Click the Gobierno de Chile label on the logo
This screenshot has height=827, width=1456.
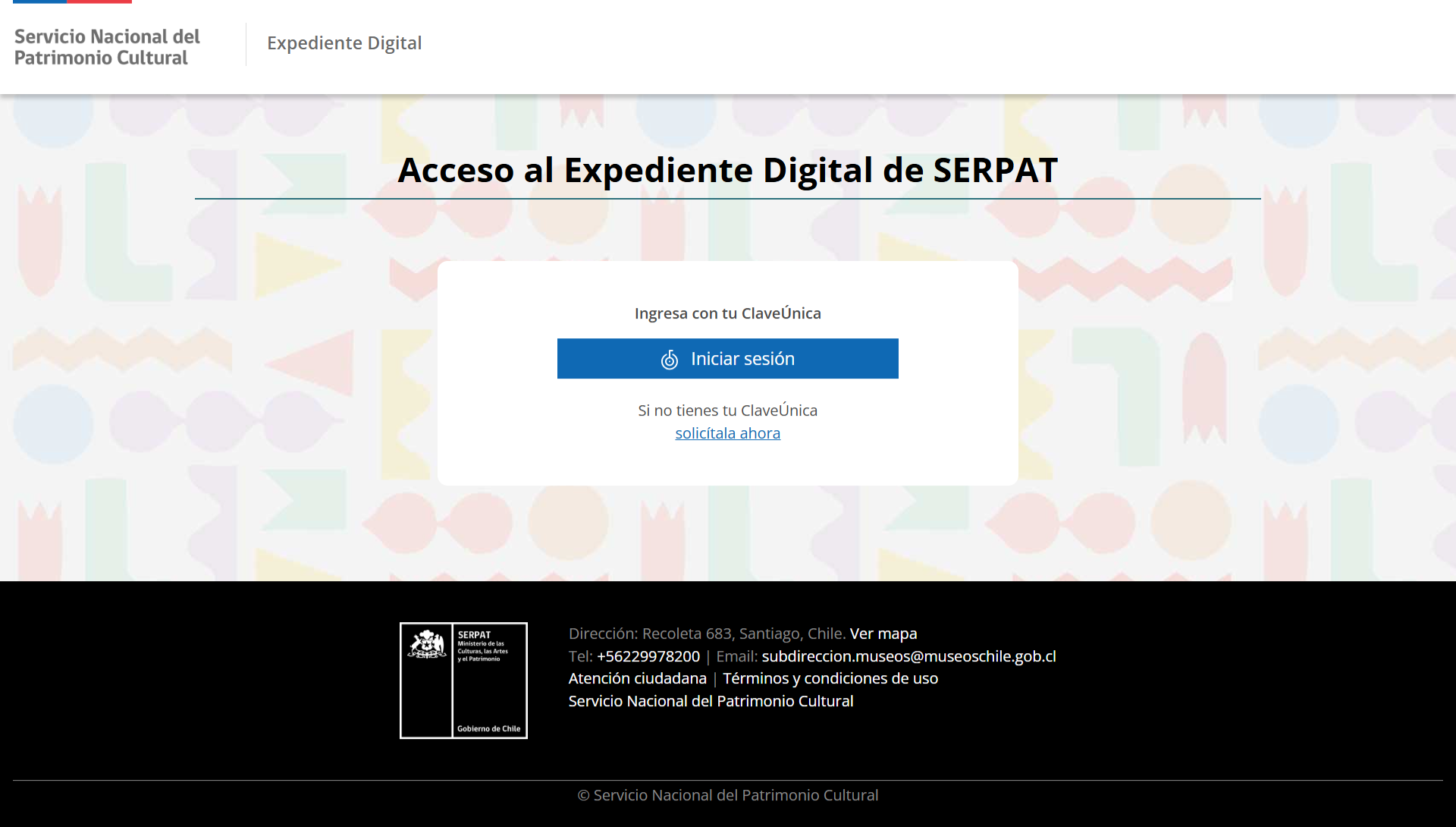(x=490, y=727)
